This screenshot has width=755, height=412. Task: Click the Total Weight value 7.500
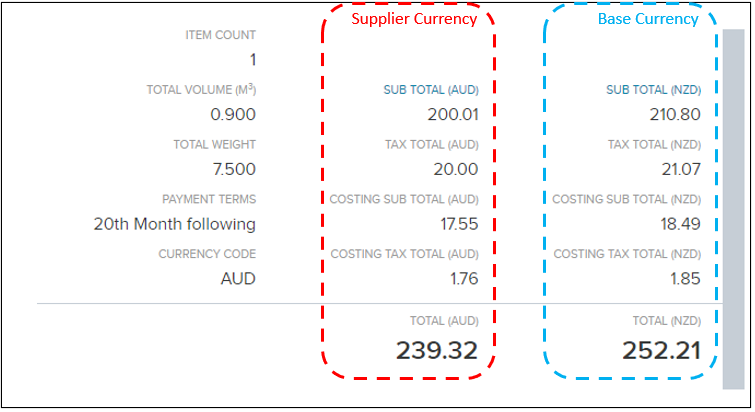(233, 169)
